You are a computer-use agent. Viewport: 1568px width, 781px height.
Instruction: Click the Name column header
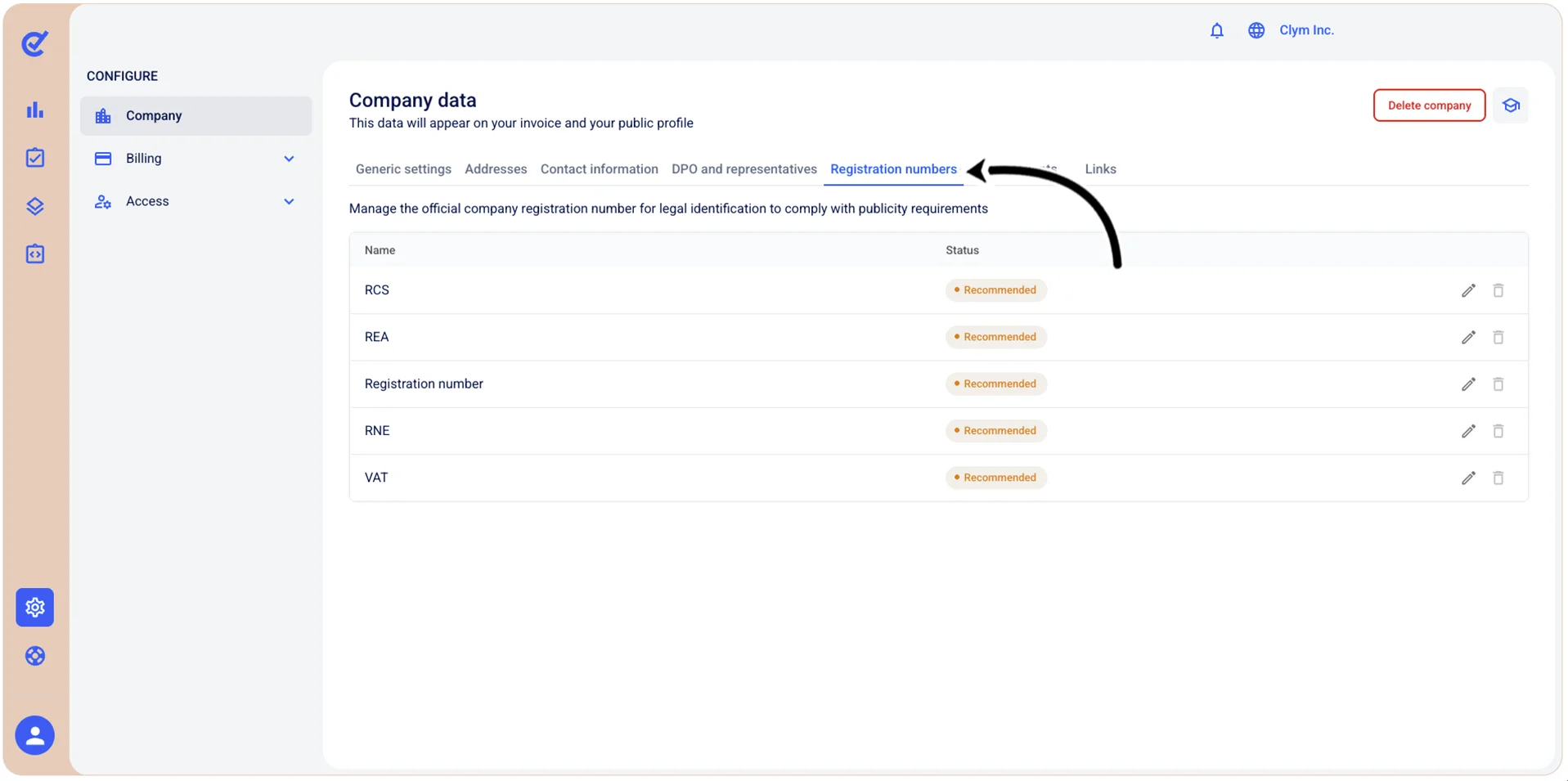380,250
